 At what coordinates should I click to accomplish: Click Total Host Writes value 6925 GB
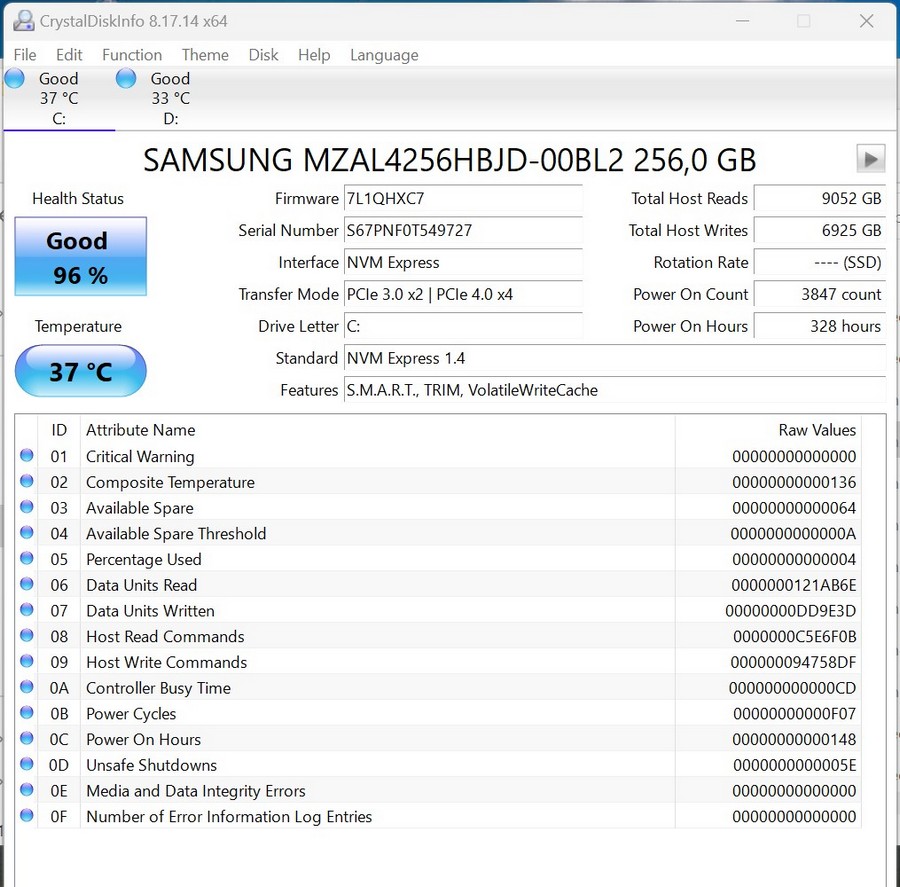click(820, 230)
